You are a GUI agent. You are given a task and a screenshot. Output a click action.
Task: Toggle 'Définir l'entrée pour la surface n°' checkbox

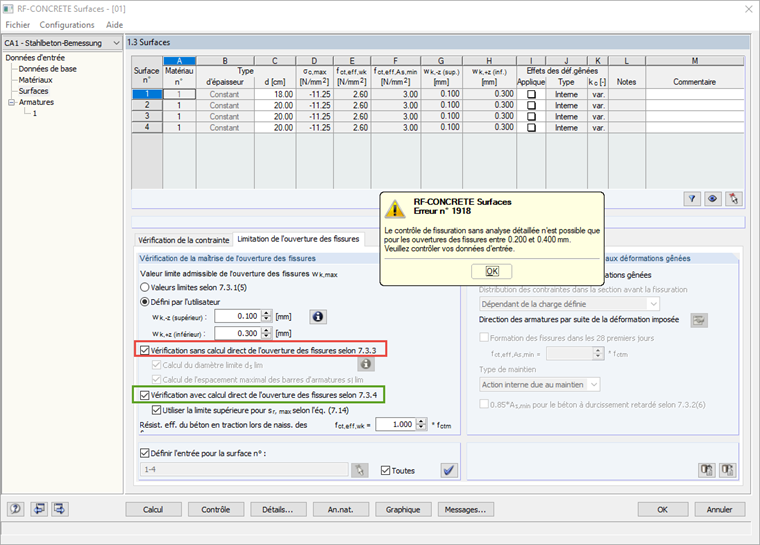144,453
